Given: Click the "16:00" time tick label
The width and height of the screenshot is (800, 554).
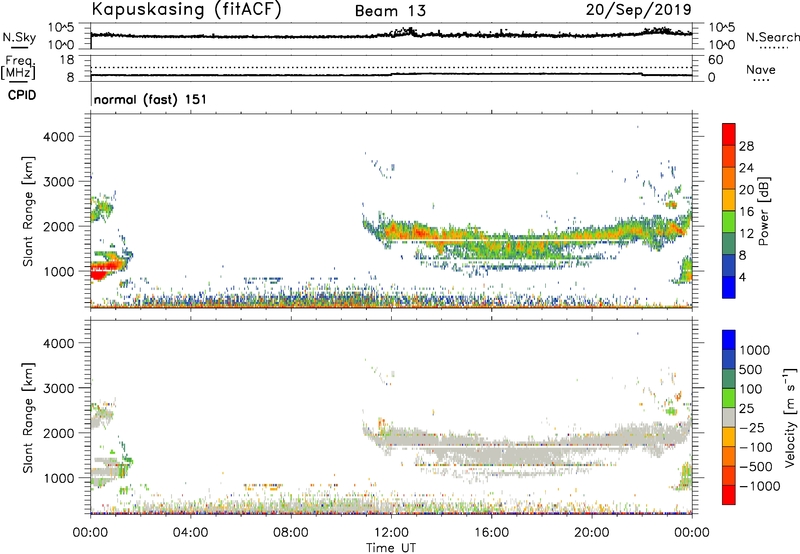Looking at the screenshot, I should [491, 533].
